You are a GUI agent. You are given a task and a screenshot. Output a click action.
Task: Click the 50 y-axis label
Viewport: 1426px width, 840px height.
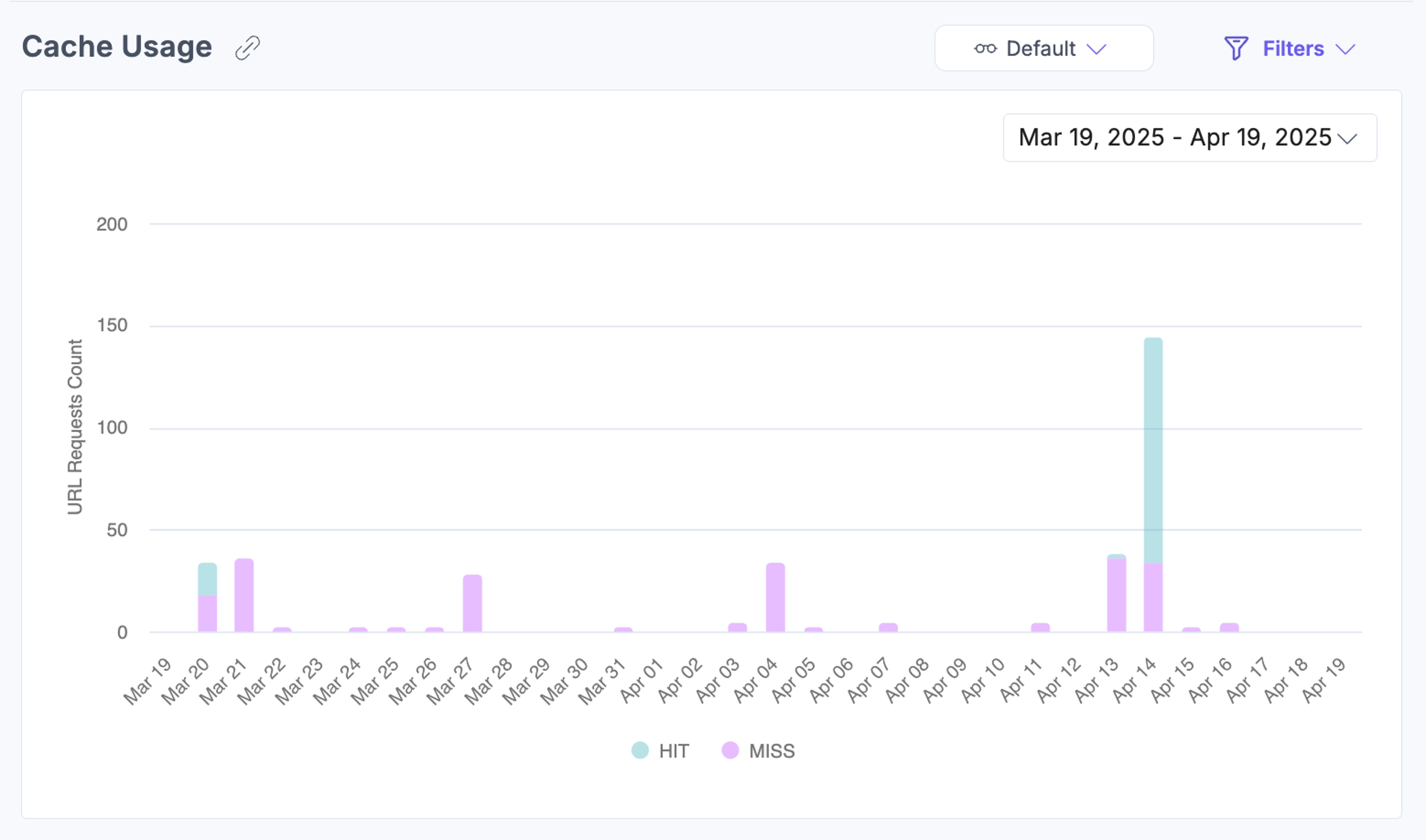coord(117,530)
